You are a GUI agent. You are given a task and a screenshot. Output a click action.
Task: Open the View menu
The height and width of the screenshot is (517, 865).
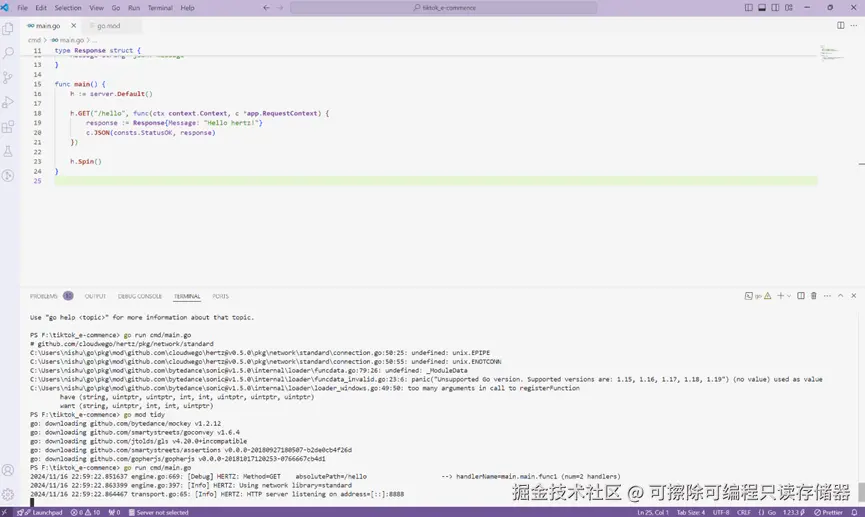point(97,8)
